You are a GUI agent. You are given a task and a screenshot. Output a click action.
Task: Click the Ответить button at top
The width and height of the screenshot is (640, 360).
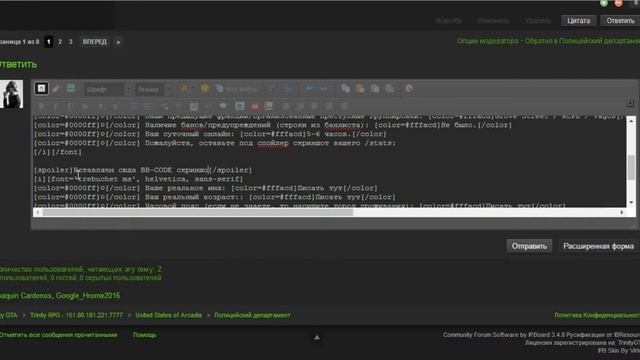tap(620, 20)
